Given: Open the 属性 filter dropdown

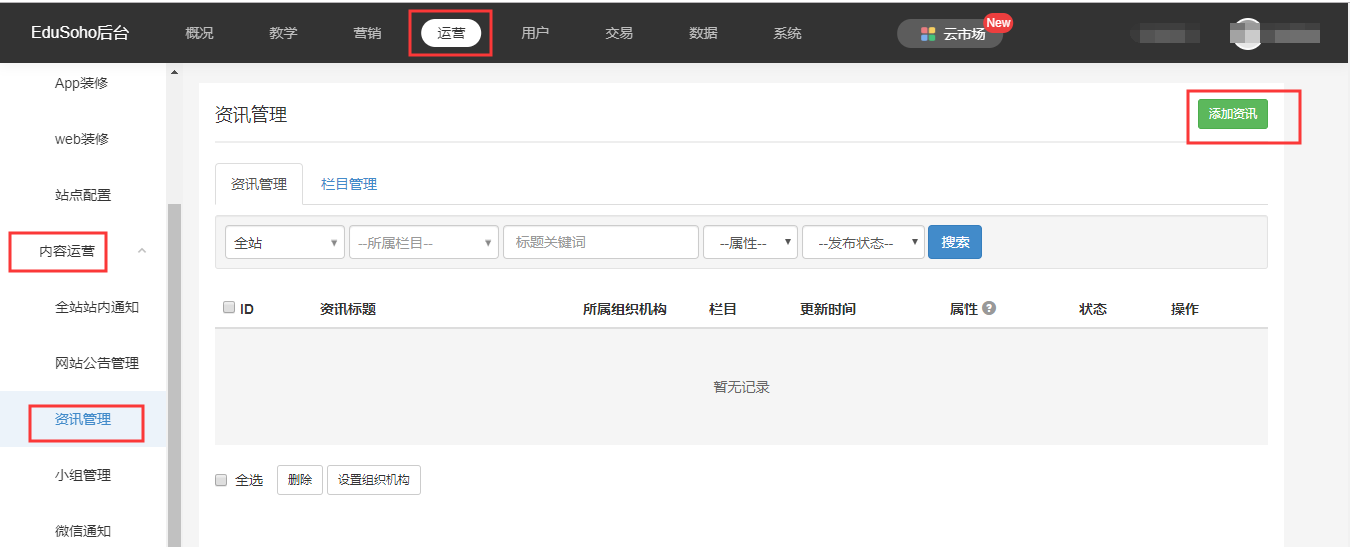Looking at the screenshot, I should pos(750,242).
